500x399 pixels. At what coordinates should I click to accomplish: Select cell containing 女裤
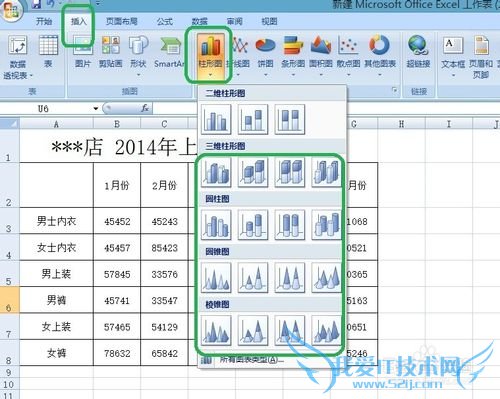(56, 353)
